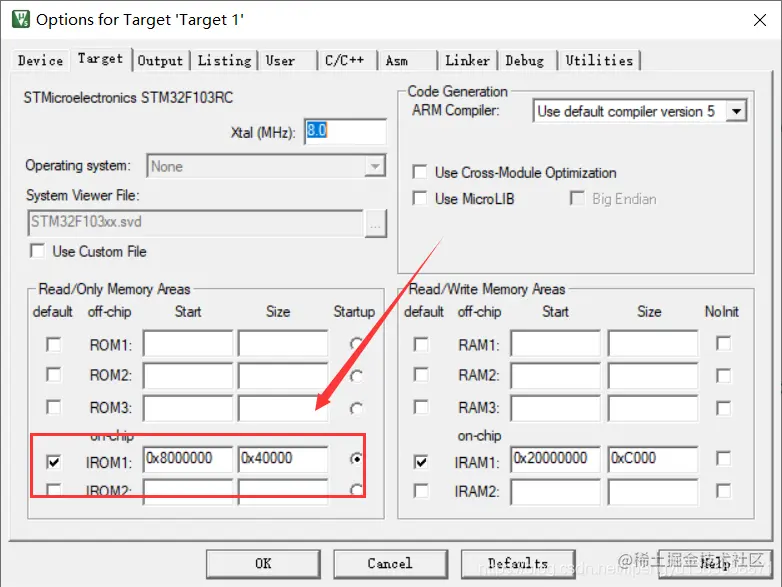
Task: Click the System Viewer File browse button
Action: (x=376, y=223)
